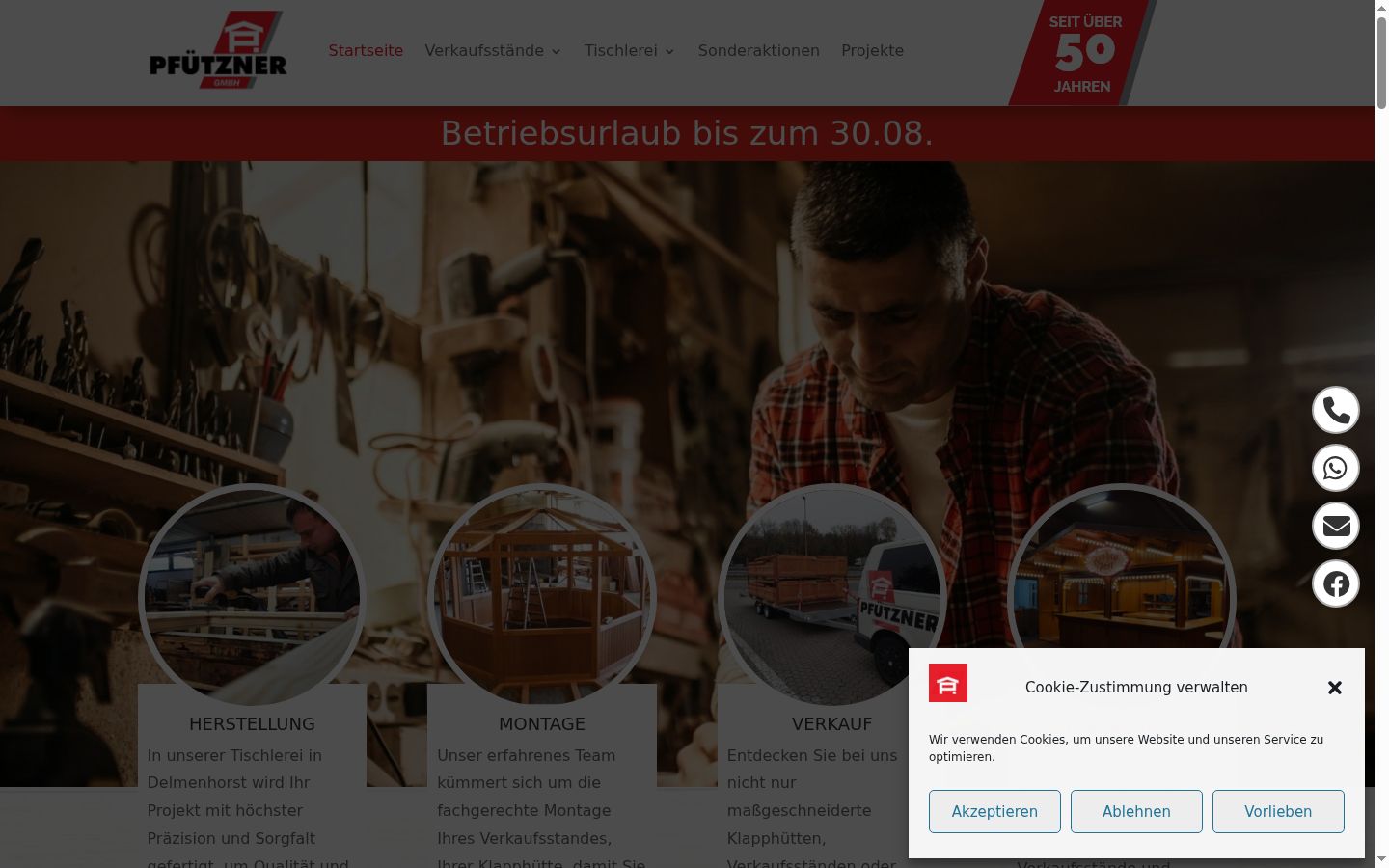Open cookie preferences via Vorlieben
The image size is (1389, 868).
point(1278,811)
